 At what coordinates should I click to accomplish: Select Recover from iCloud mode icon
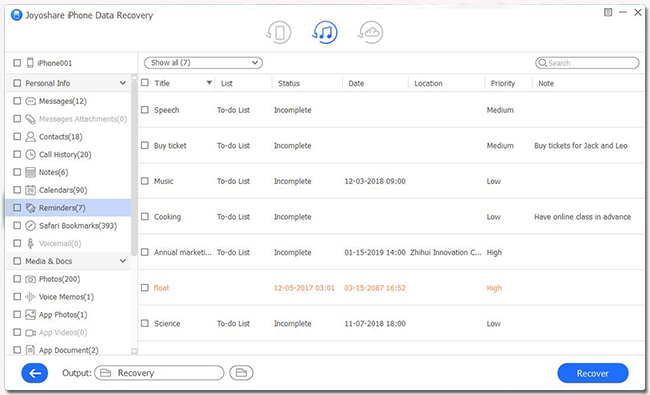pos(370,32)
